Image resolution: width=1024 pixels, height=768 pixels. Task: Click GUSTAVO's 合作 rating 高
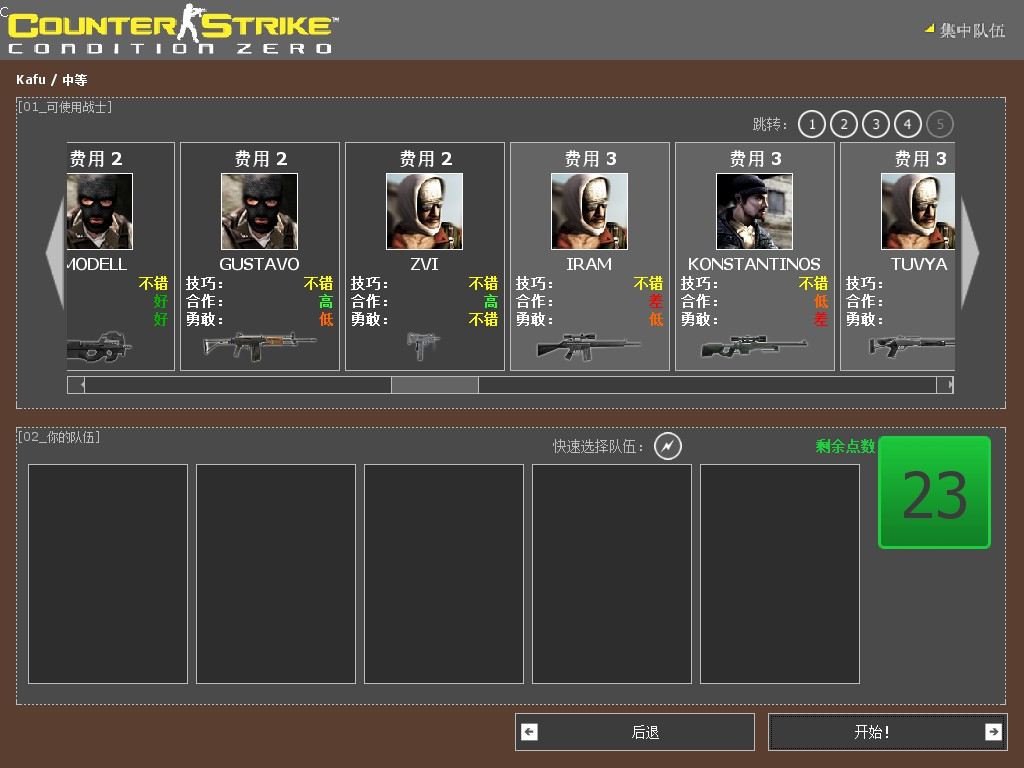tap(326, 301)
